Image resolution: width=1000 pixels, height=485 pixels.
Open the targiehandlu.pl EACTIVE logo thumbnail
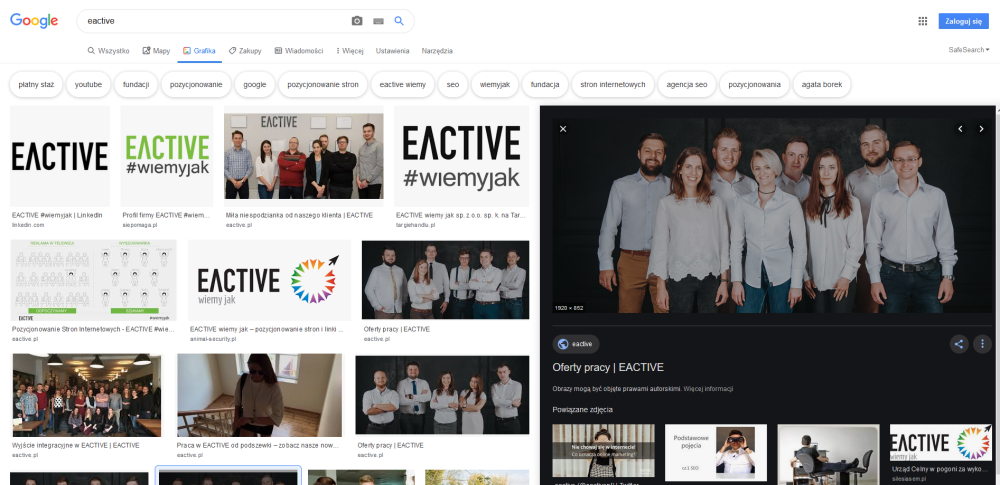pyautogui.click(x=461, y=156)
